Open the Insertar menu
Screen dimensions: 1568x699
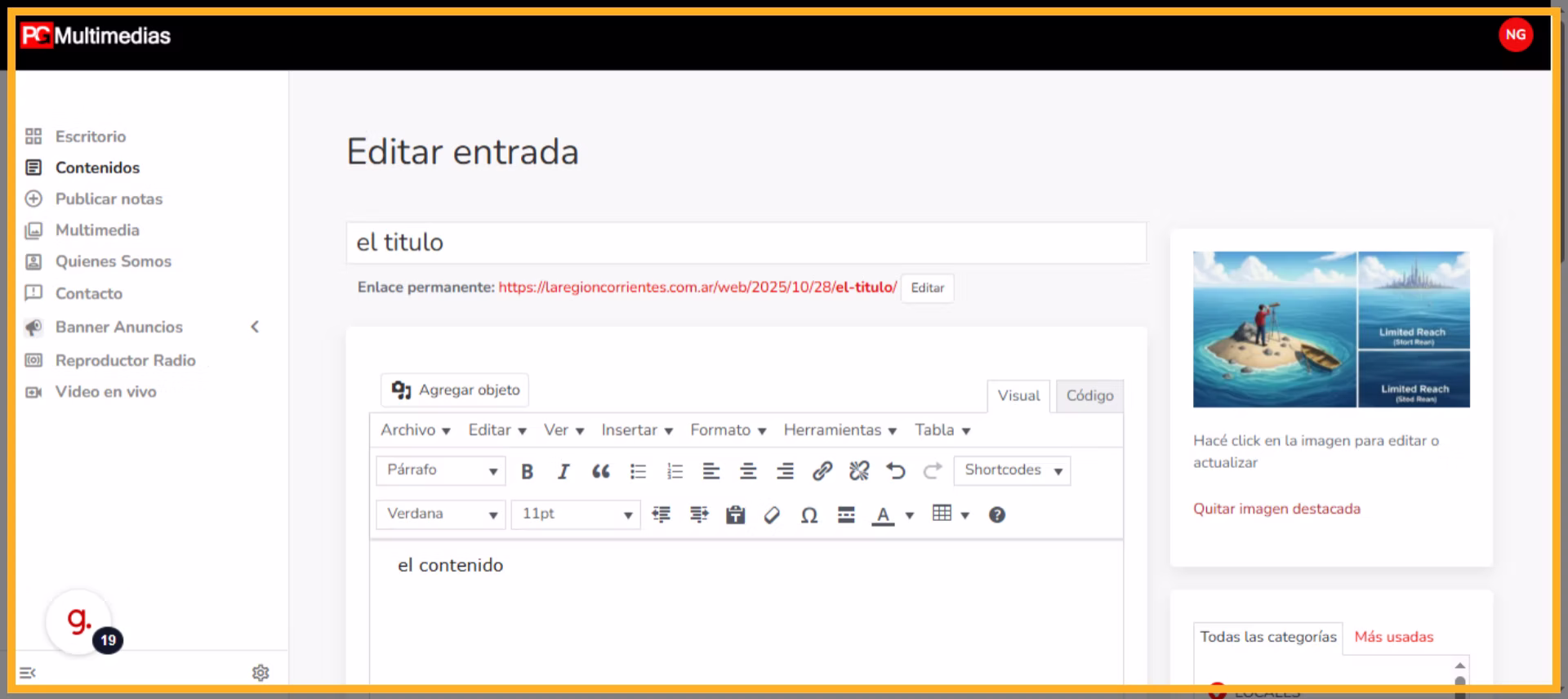(637, 430)
